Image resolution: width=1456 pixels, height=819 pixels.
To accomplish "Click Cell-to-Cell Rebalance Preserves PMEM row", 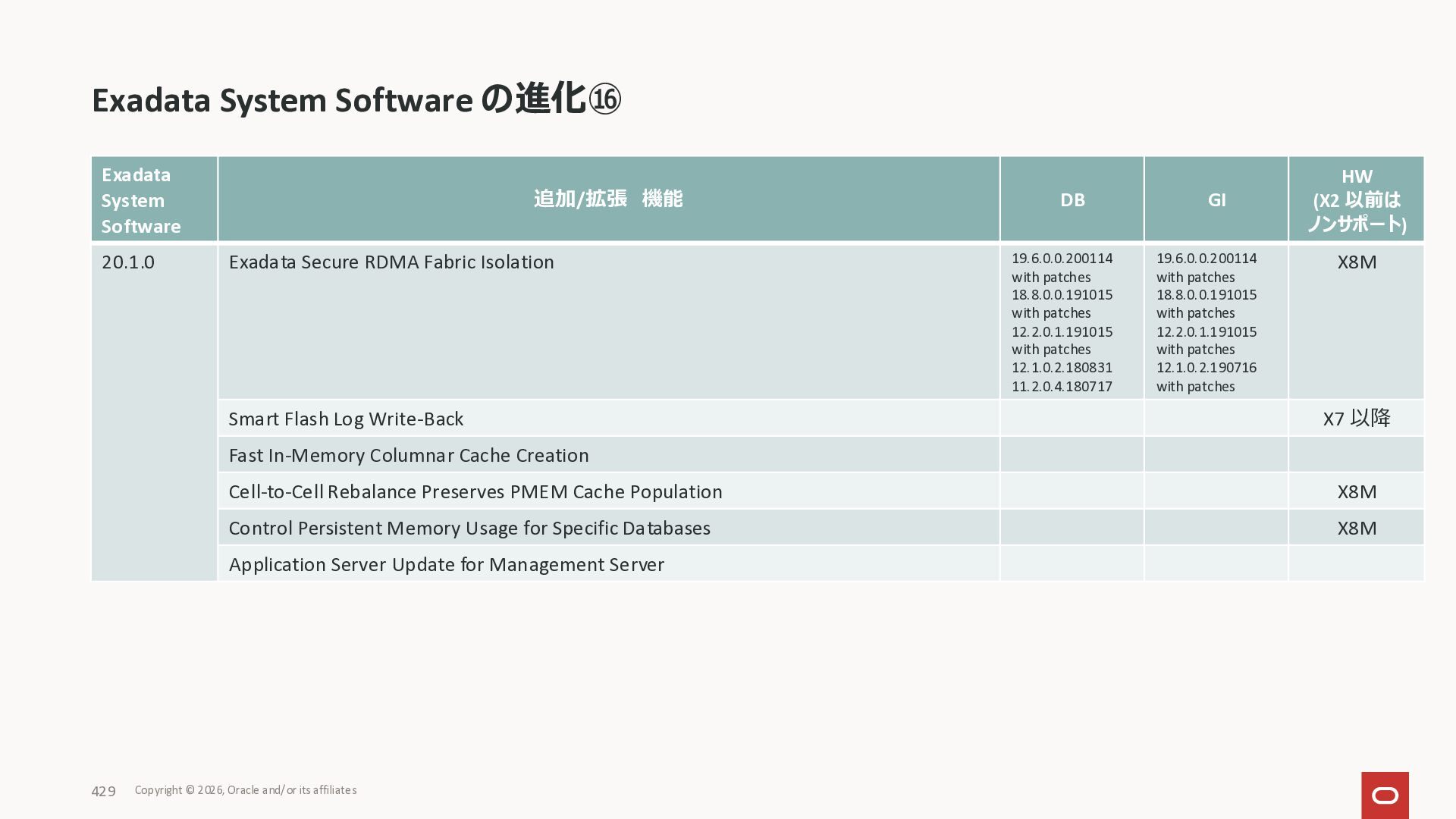I will 475,491.
